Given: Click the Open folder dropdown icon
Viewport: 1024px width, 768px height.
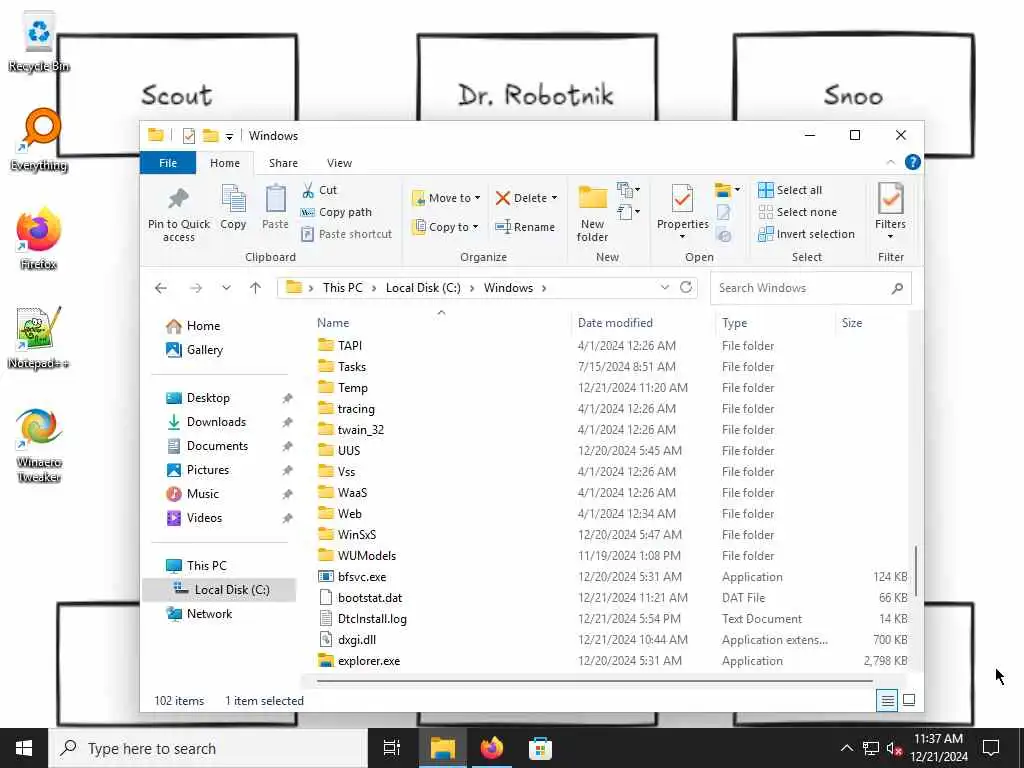Looking at the screenshot, I should coord(727,190).
